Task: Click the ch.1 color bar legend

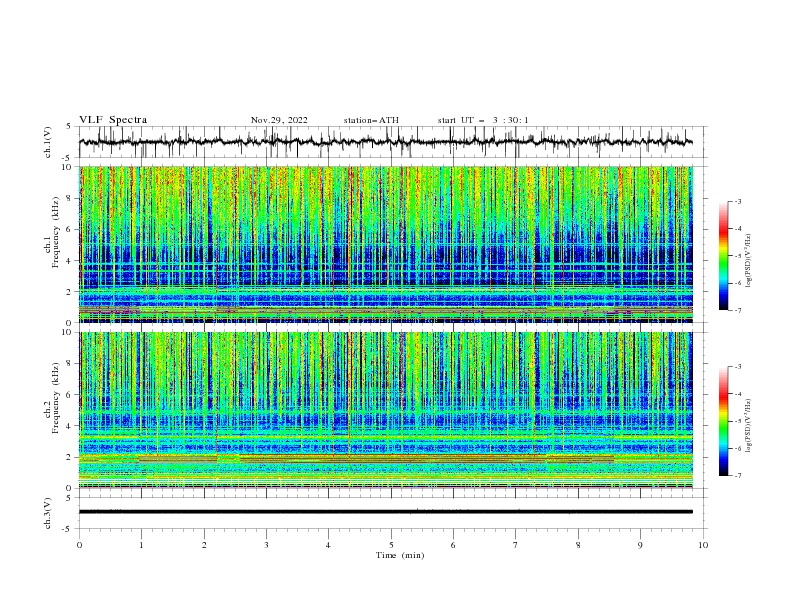Action: pos(724,256)
